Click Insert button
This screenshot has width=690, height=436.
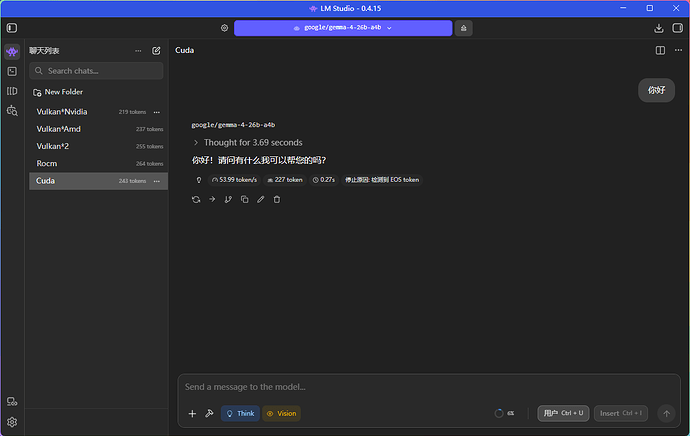click(x=620, y=413)
